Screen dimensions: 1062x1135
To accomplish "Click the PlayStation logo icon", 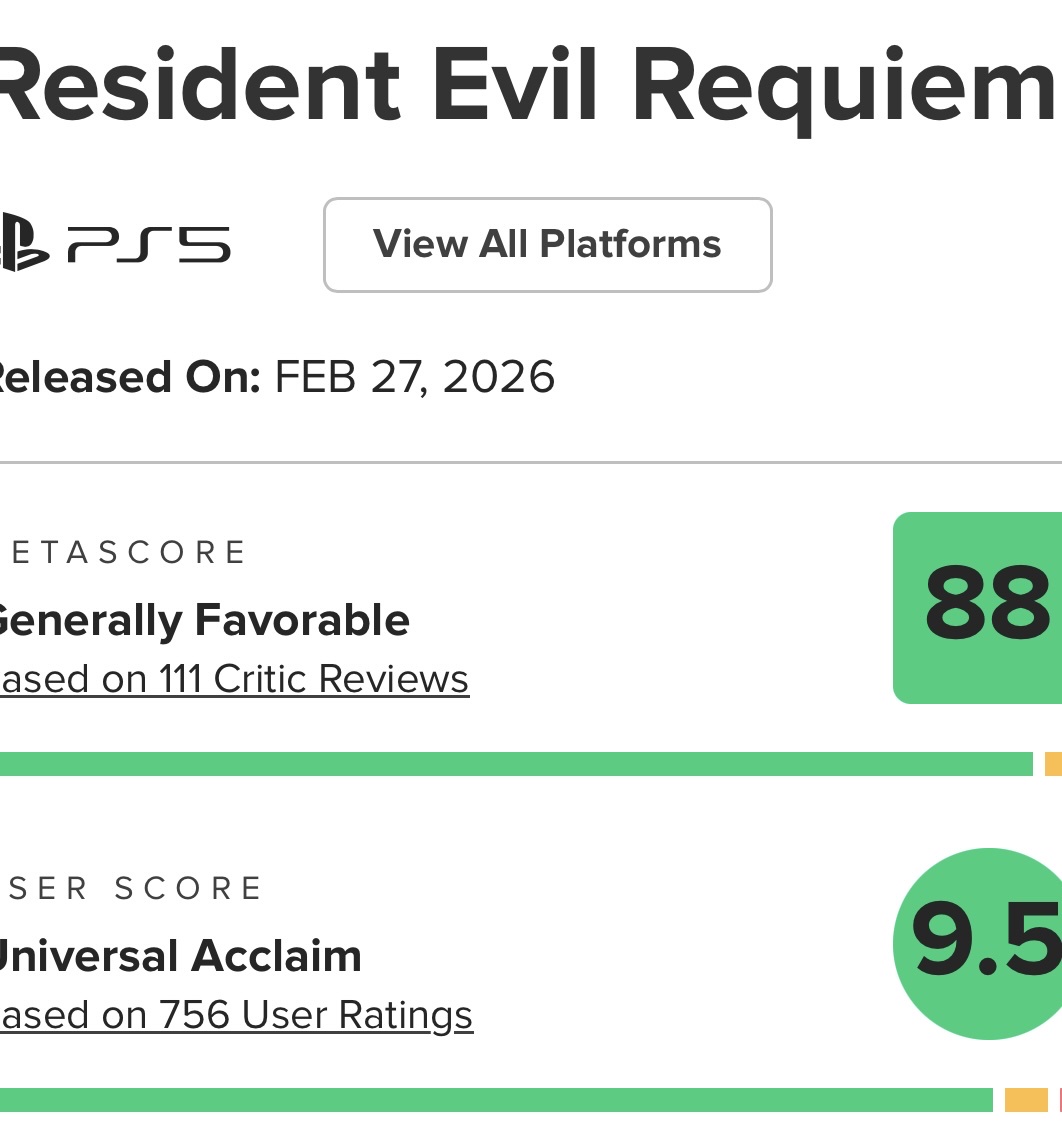I will pos(22,243).
